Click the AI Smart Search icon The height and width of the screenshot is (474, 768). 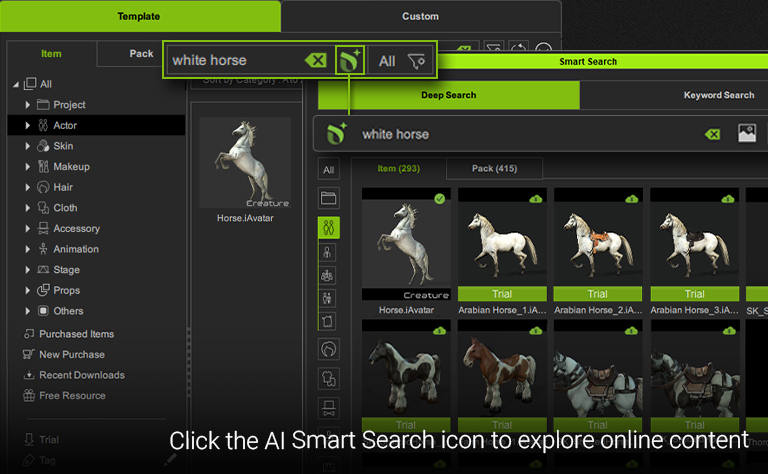[x=348, y=60]
